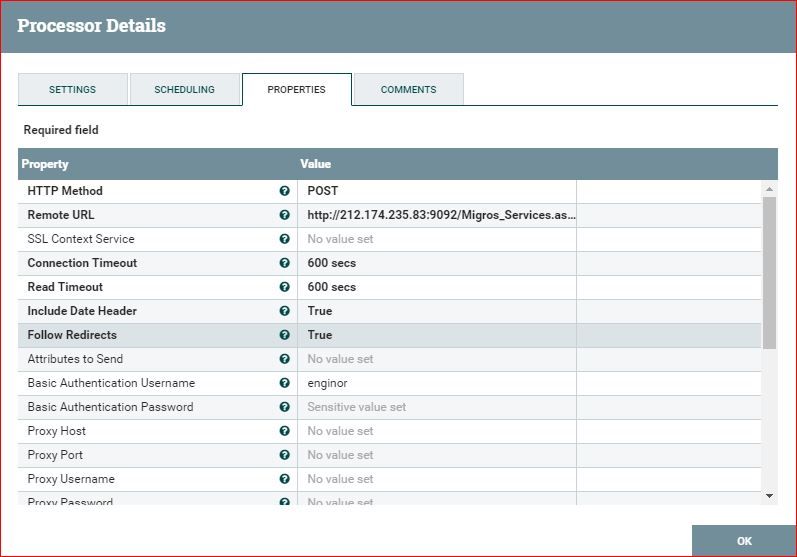Click the username value enginor
This screenshot has height=557, width=797.
(327, 383)
